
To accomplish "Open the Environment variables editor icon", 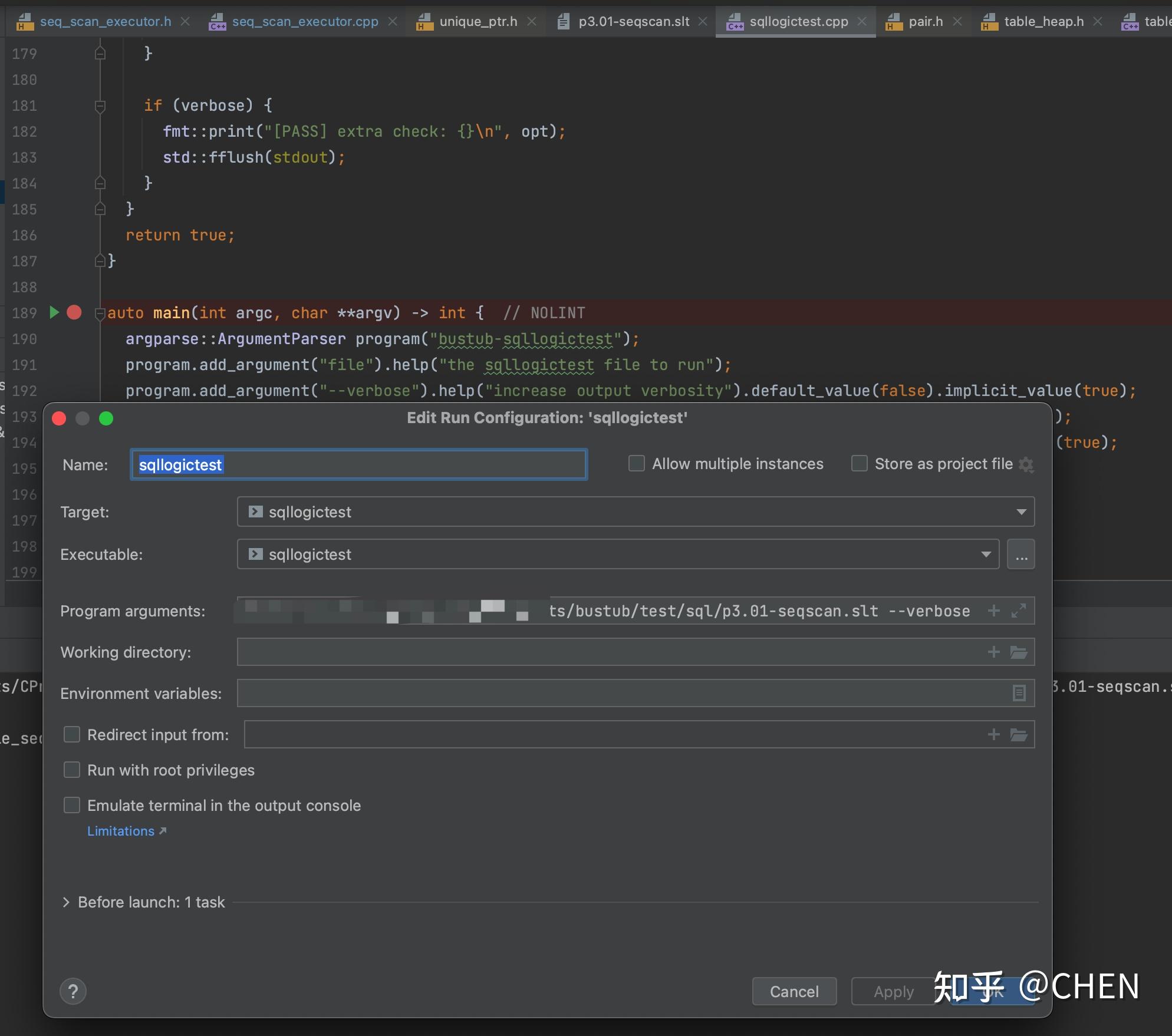I will coord(1019,693).
